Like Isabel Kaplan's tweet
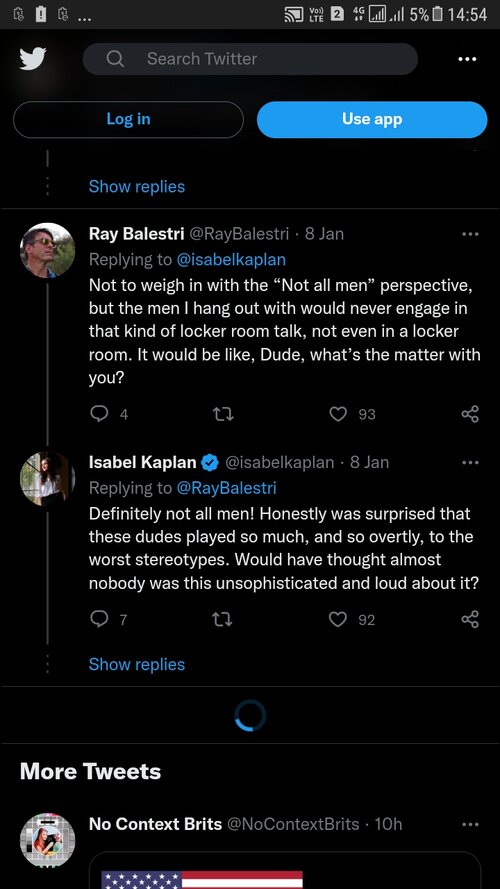The image size is (500, 889). [x=338, y=620]
